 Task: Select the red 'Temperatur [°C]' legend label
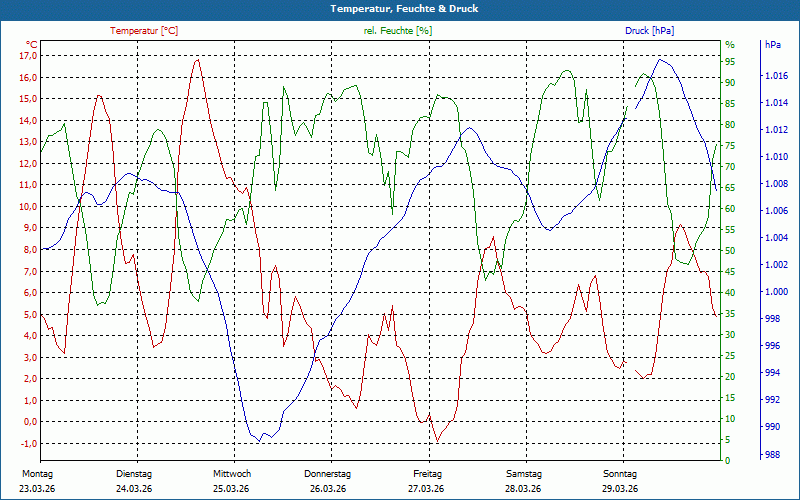point(144,31)
